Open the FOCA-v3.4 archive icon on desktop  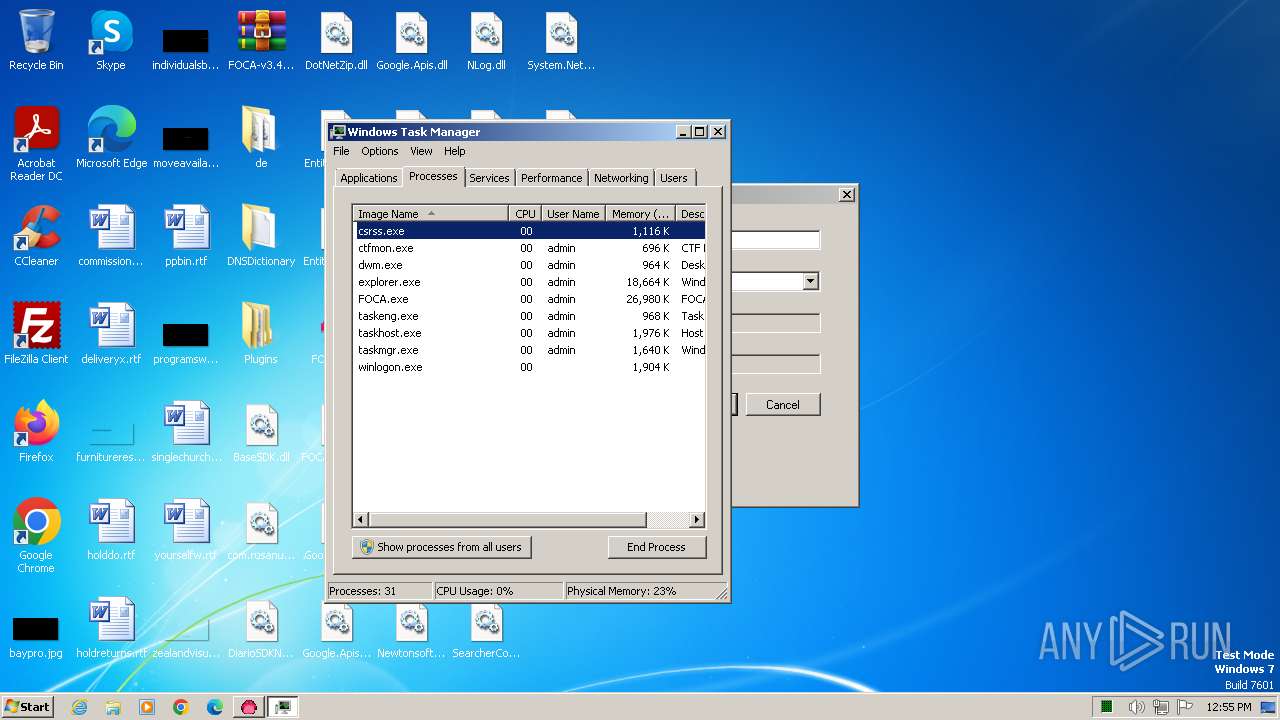pos(261,41)
